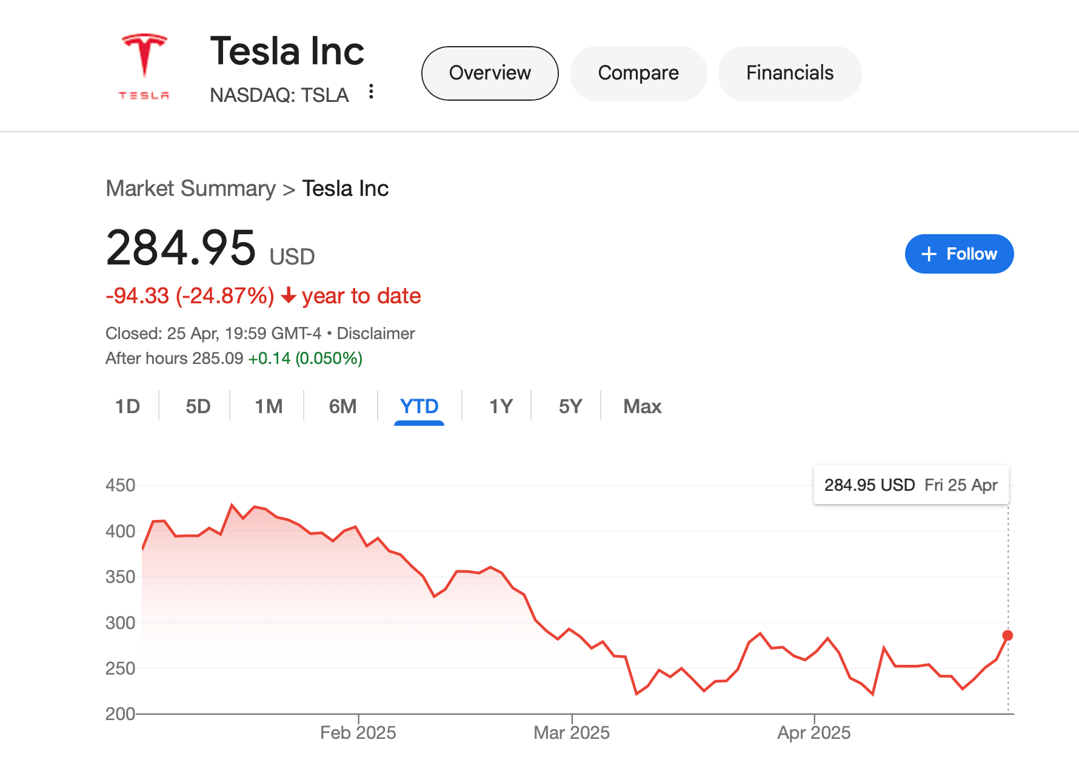Click the red endpoint marker on chart
This screenshot has height=768, width=1079.
tap(1007, 636)
